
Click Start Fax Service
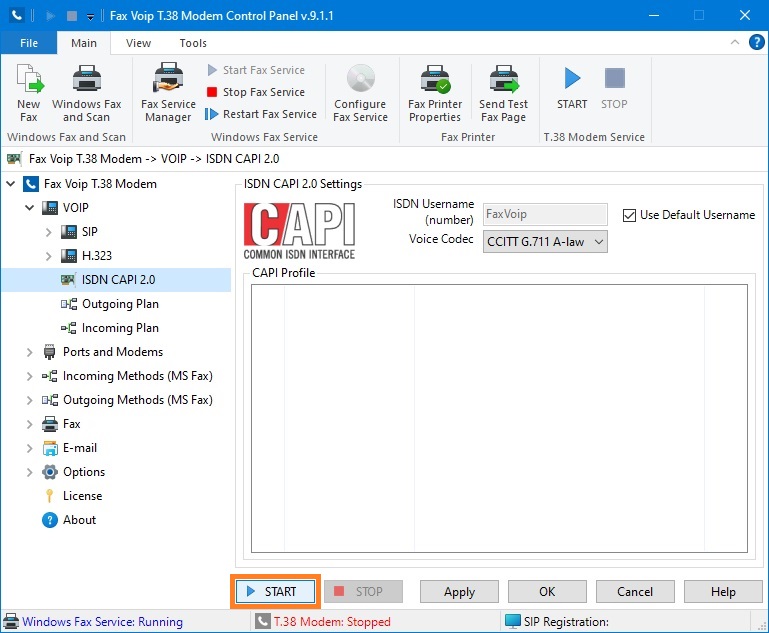click(x=256, y=70)
